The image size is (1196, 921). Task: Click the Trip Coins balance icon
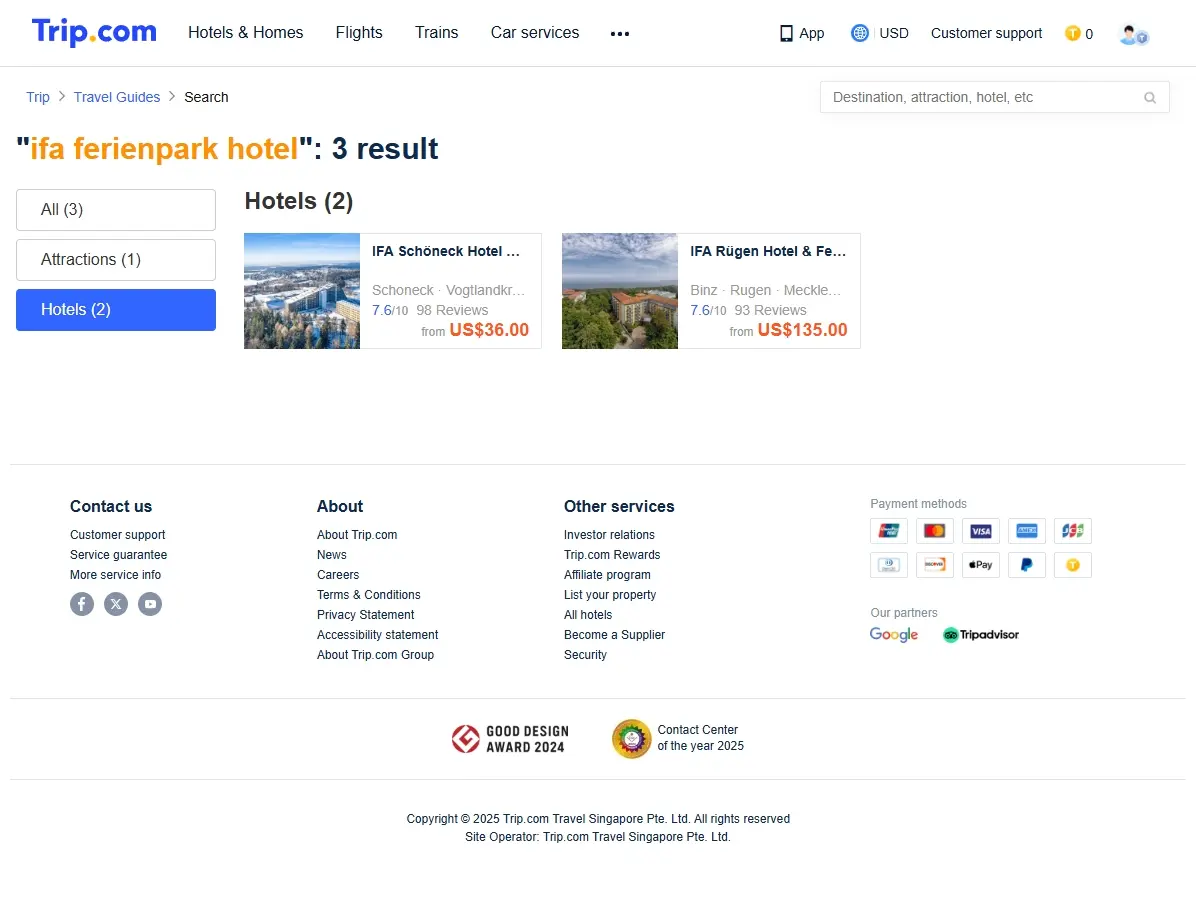(1072, 34)
